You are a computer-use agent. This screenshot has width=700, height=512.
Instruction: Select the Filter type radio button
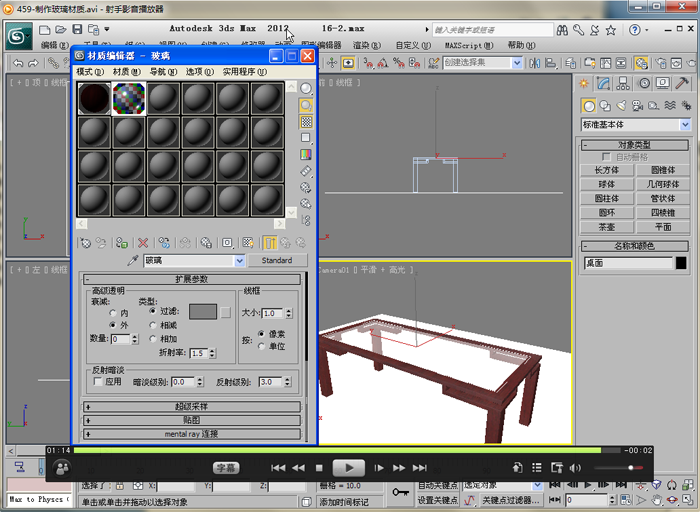click(153, 311)
